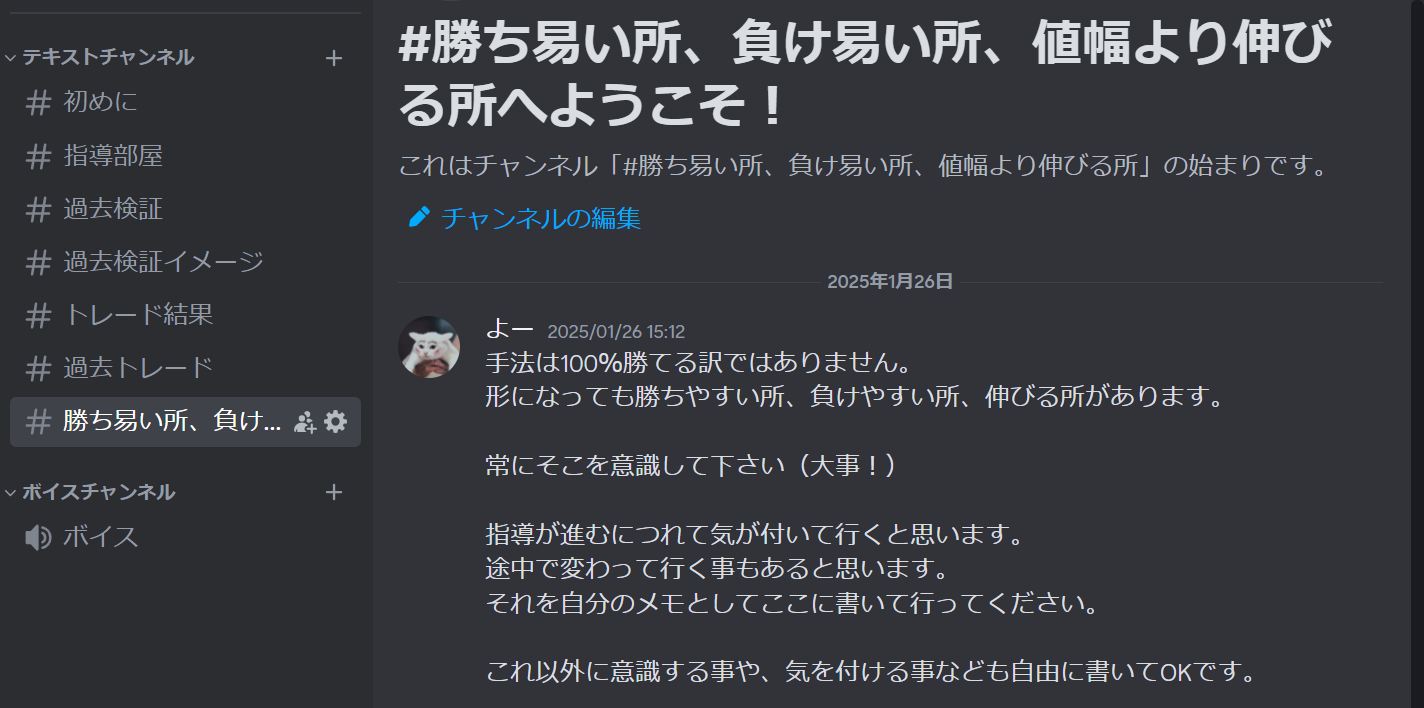Open the 過去検証 channel
Screen dimensions: 1424x708
click(x=185, y=209)
